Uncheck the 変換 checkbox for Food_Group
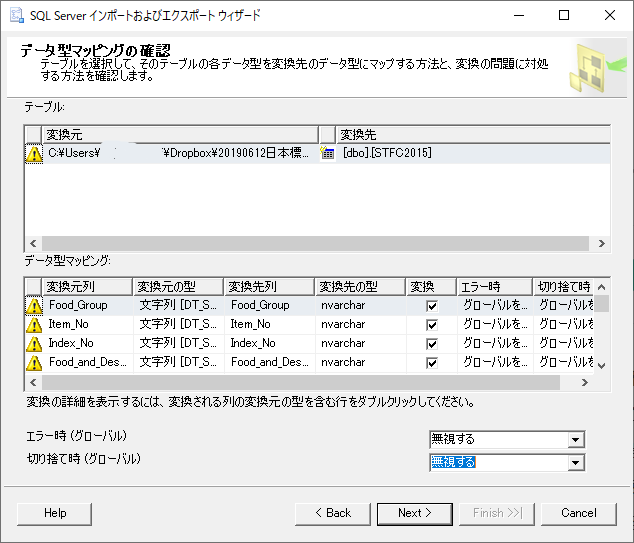This screenshot has width=634, height=543. pos(432,306)
